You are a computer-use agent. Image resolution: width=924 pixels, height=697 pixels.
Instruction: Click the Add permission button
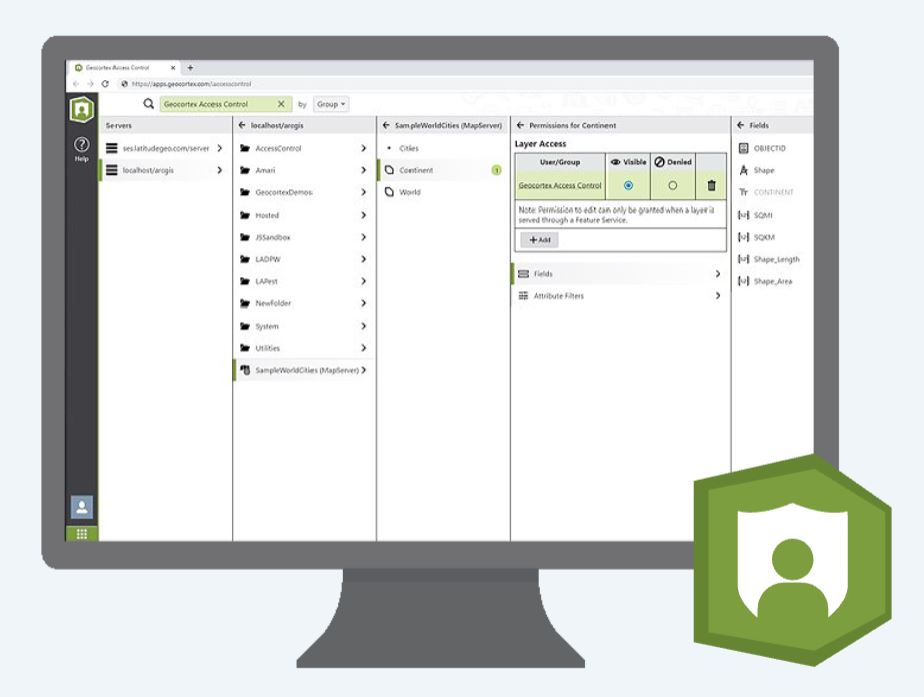[x=539, y=240]
